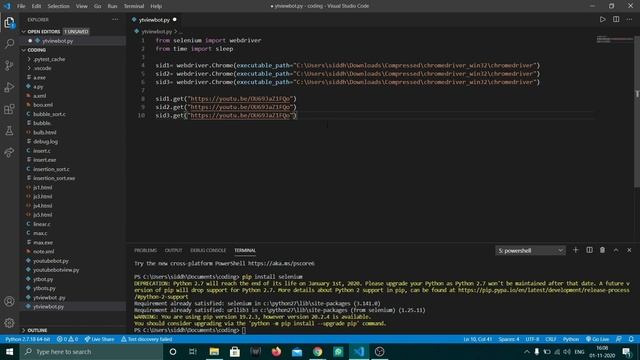Image resolution: width=640 pixels, height=360 pixels.
Task: Open the notifications bell in status bar
Action: click(631, 339)
